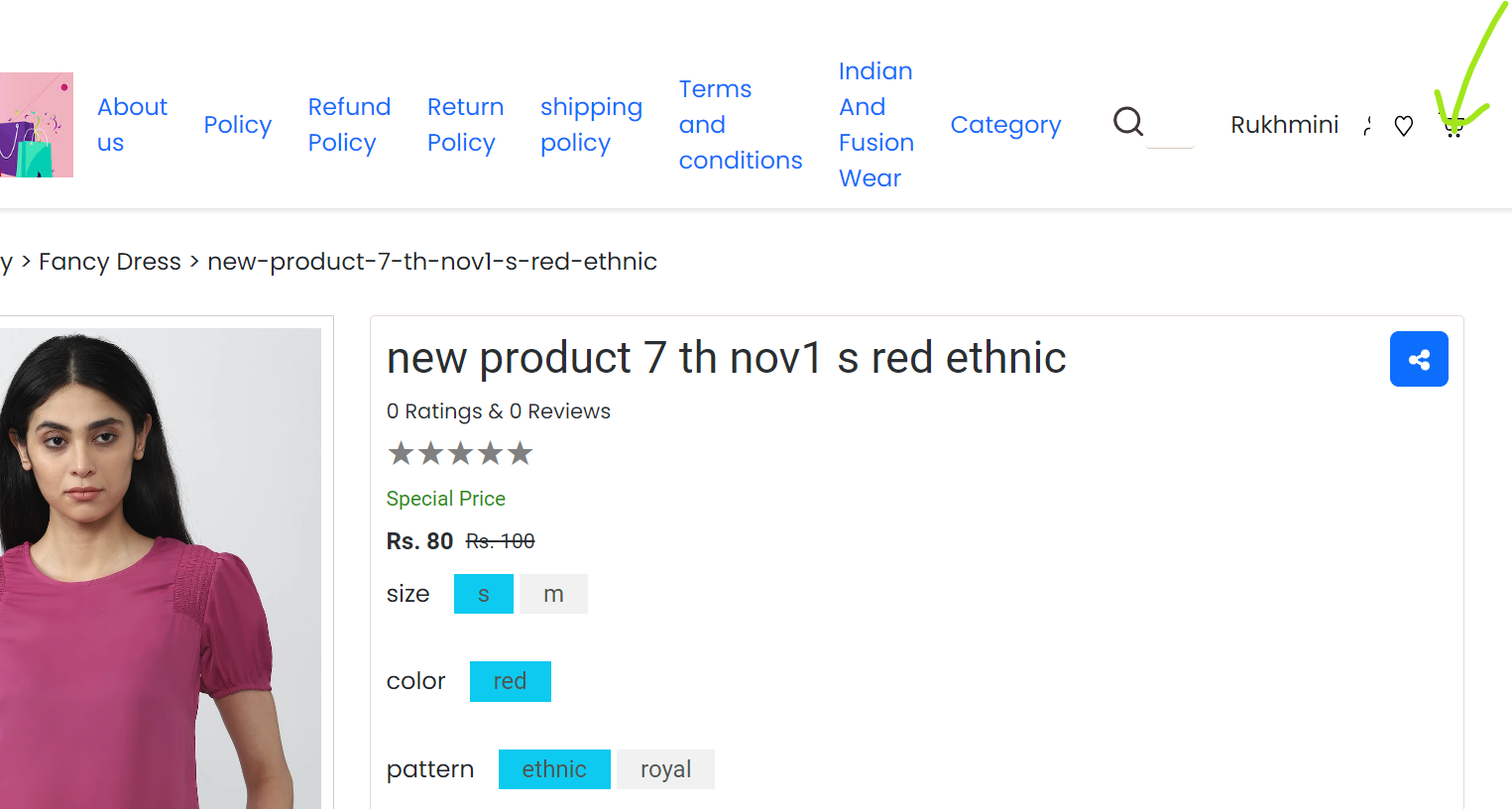Click the blue share button
The width and height of the screenshot is (1512, 809).
pos(1419,359)
